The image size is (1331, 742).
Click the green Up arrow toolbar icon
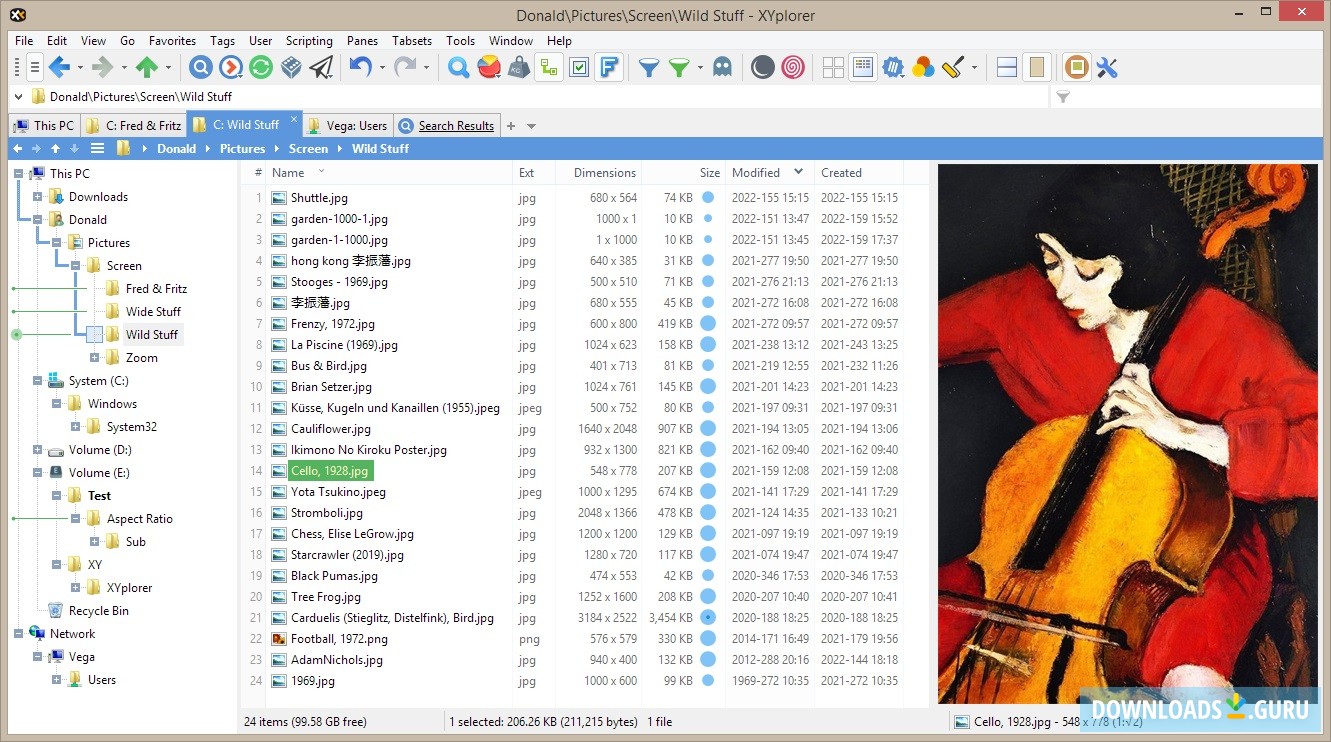coord(147,68)
